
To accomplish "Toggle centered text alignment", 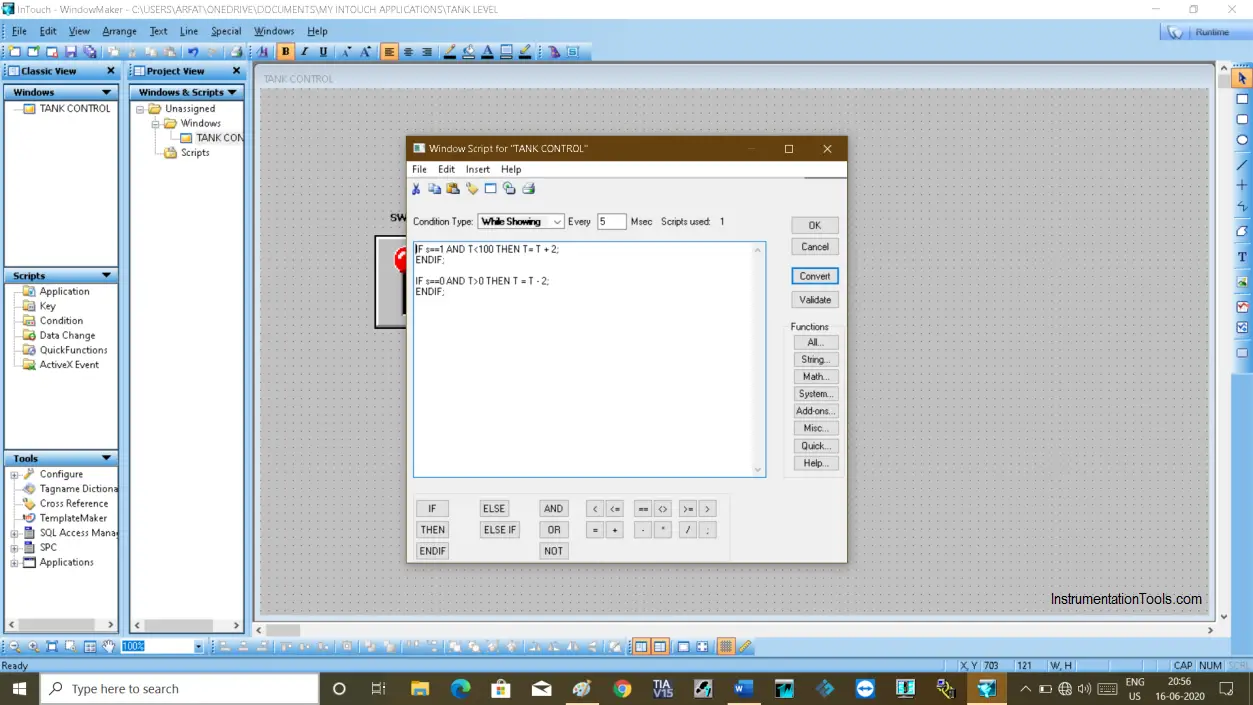I will click(408, 52).
